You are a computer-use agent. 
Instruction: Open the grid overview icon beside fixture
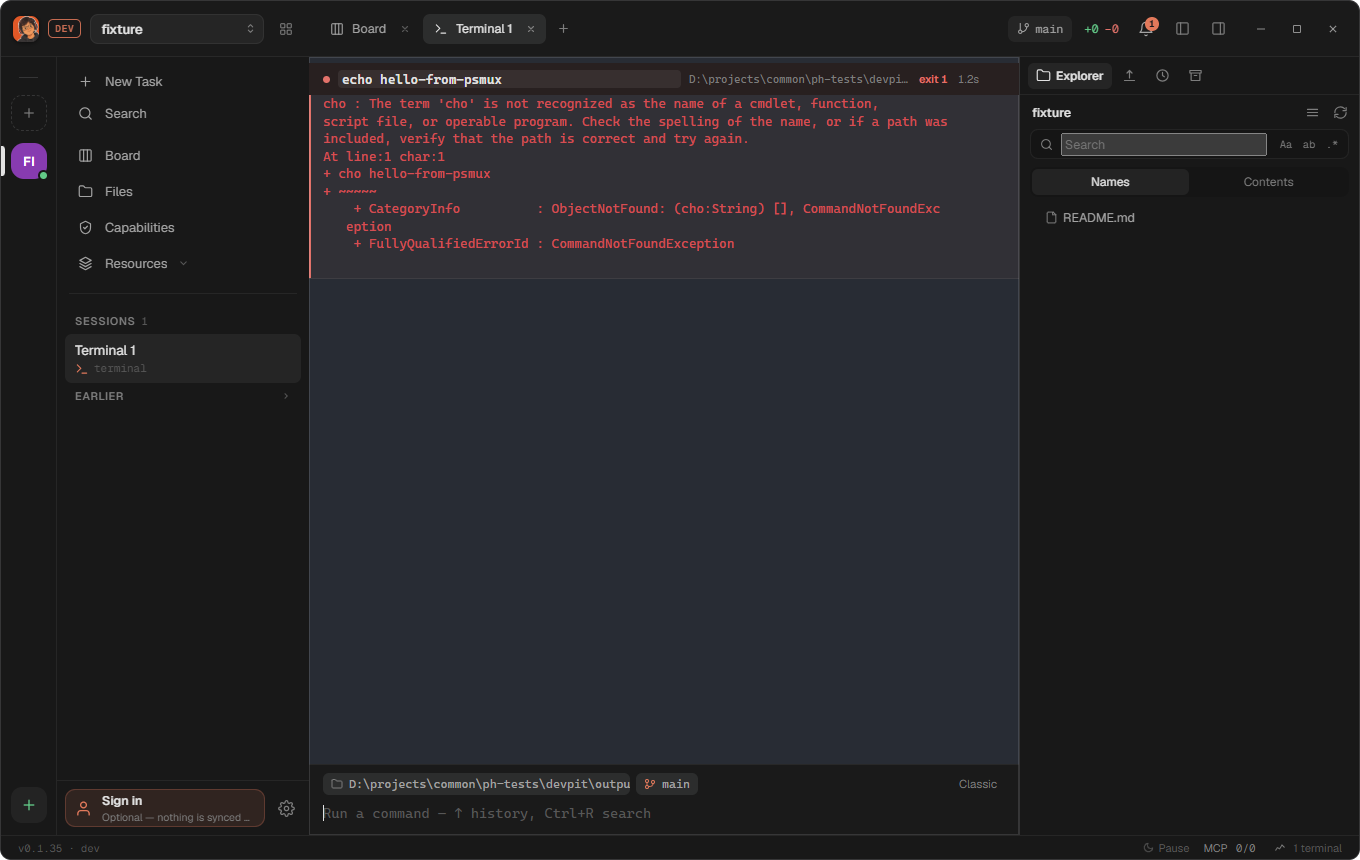click(x=286, y=29)
